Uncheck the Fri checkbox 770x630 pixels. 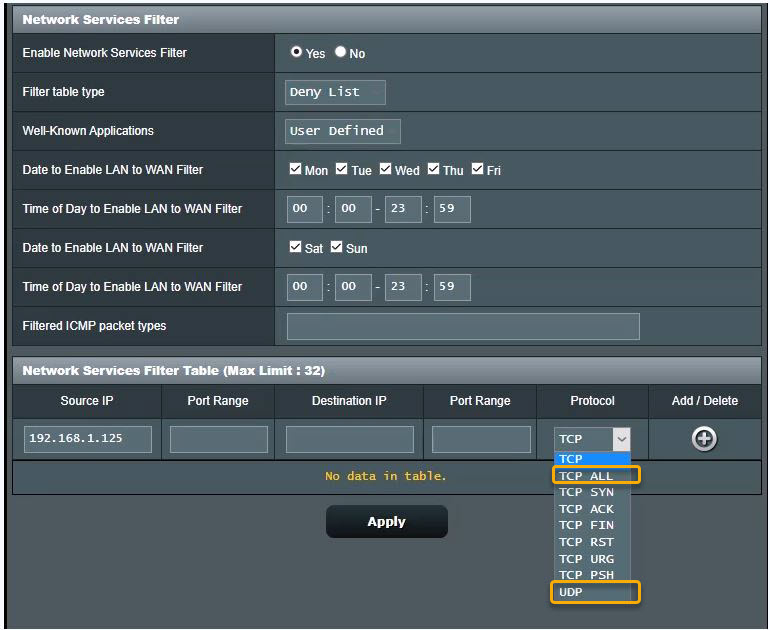[477, 169]
